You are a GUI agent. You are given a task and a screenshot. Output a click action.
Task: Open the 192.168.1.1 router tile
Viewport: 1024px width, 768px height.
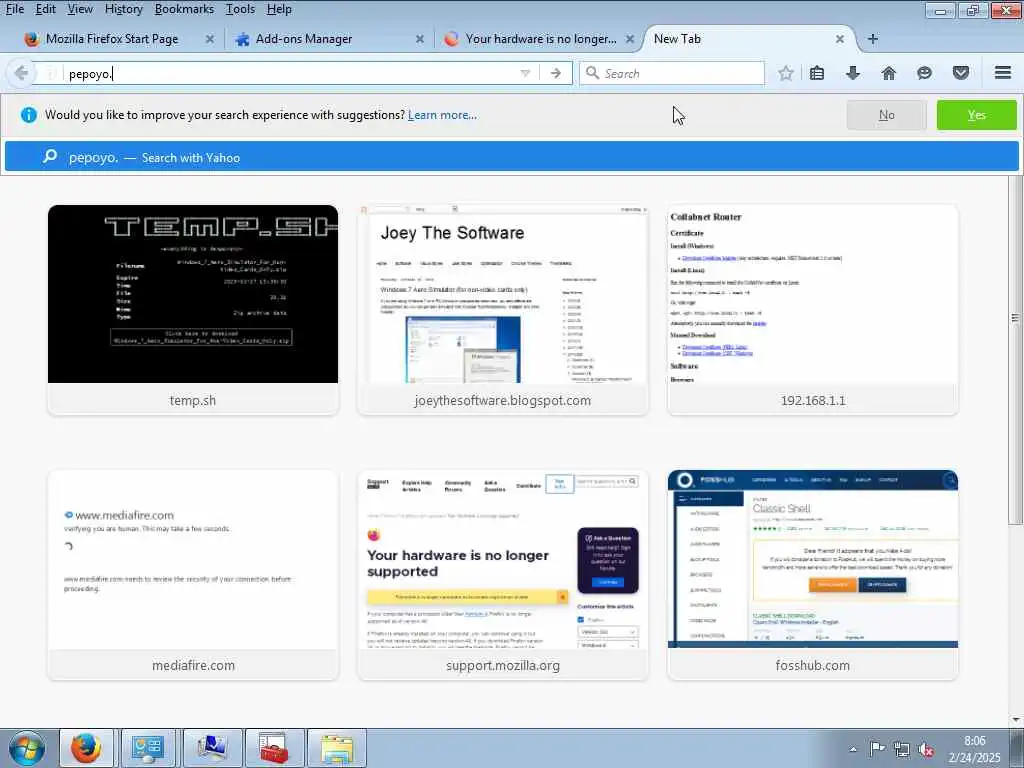pos(812,310)
